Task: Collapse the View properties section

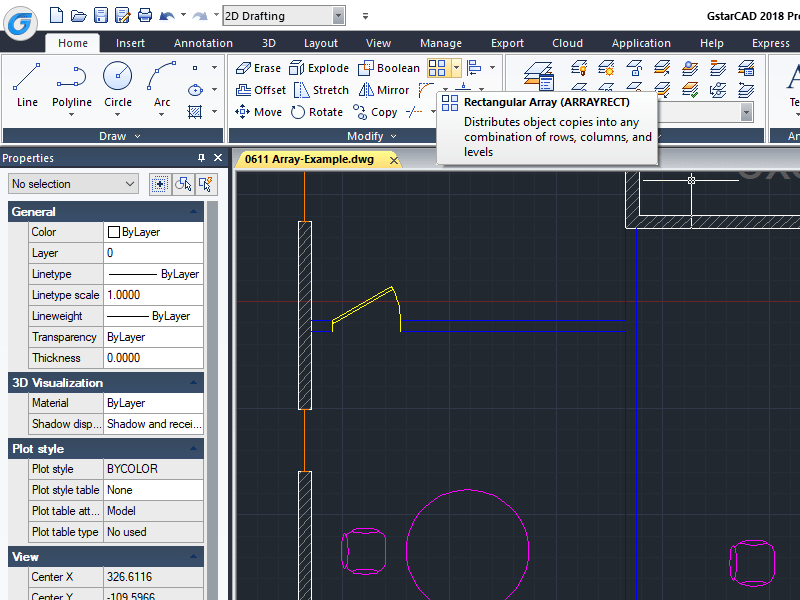Action: (x=194, y=556)
